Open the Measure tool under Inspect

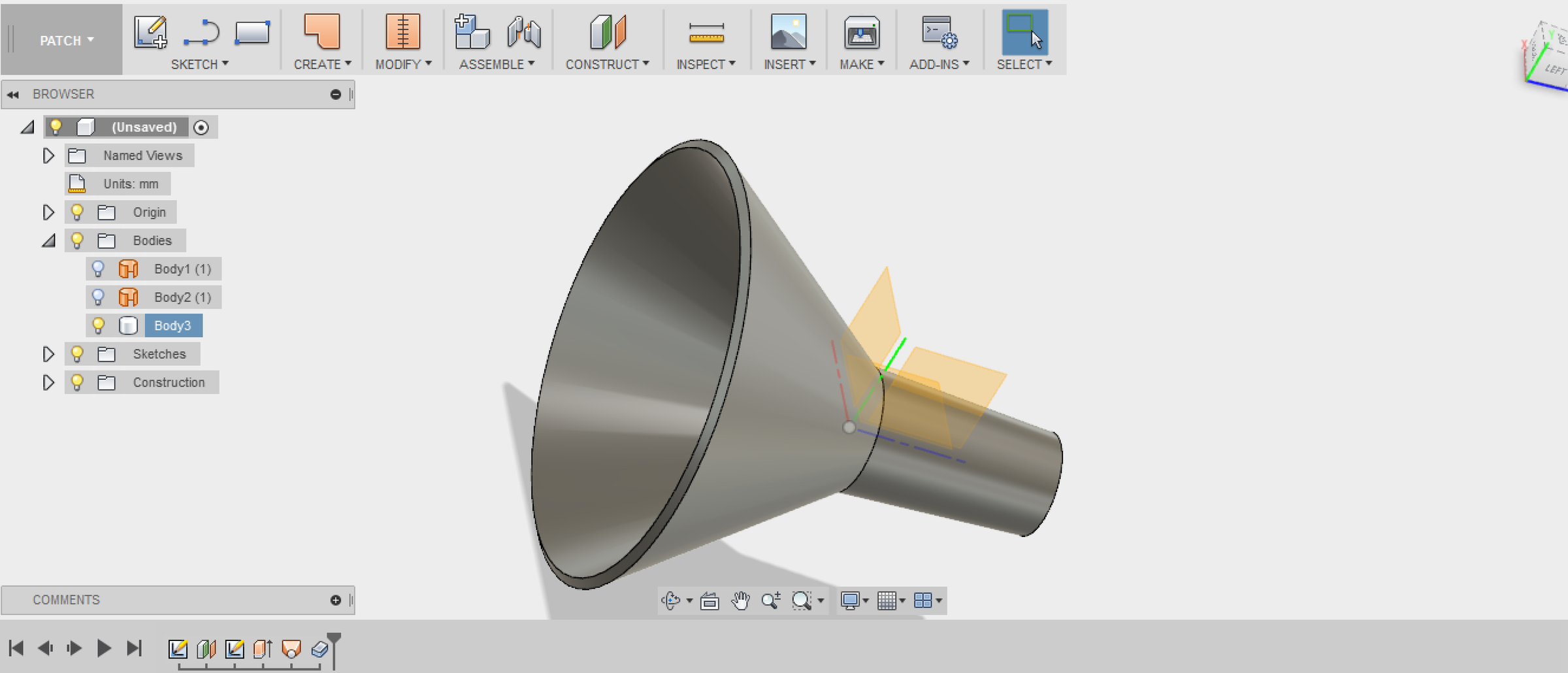706,31
